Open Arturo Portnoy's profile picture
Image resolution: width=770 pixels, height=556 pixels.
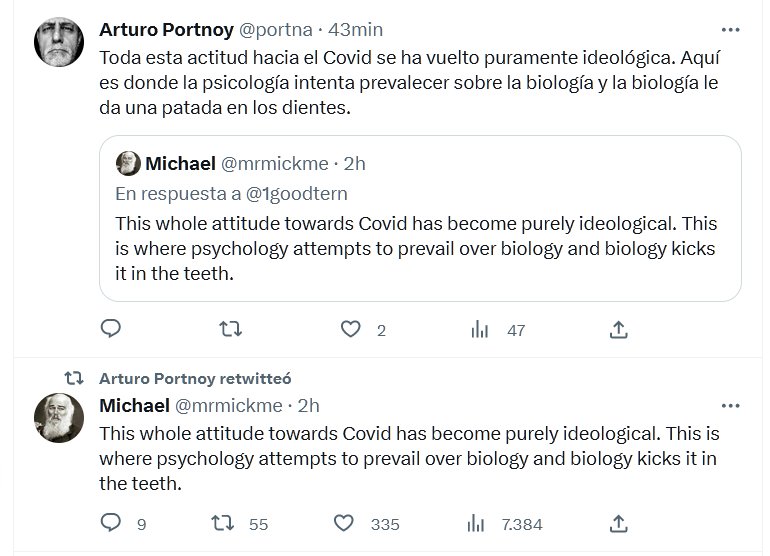click(59, 43)
